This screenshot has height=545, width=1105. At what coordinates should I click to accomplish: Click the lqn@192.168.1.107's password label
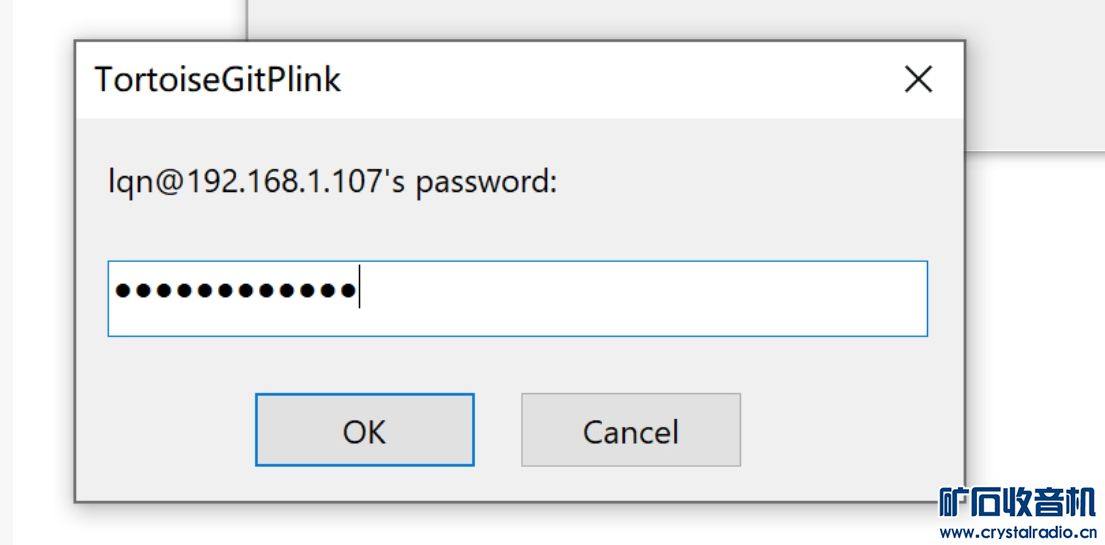click(x=332, y=183)
